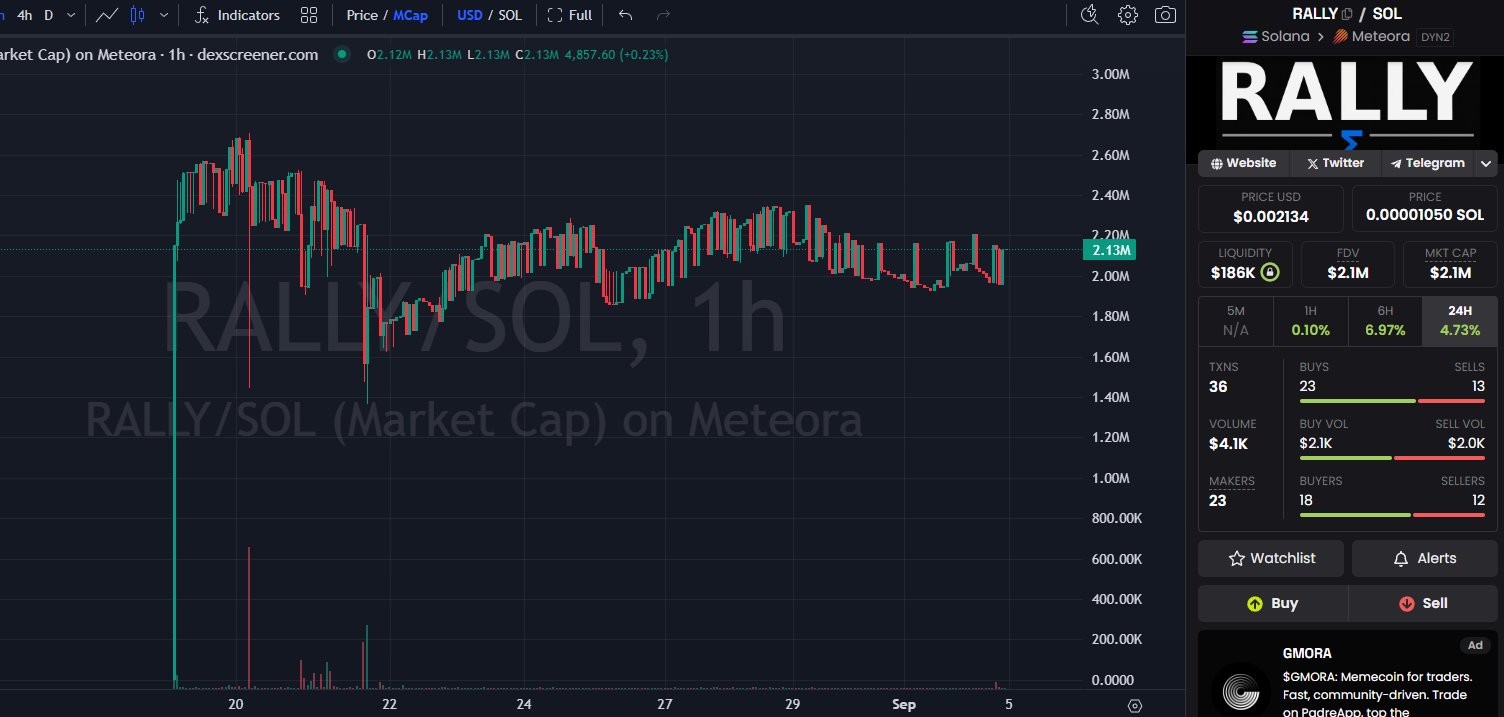Open the GMORA ad title

(x=1307, y=653)
